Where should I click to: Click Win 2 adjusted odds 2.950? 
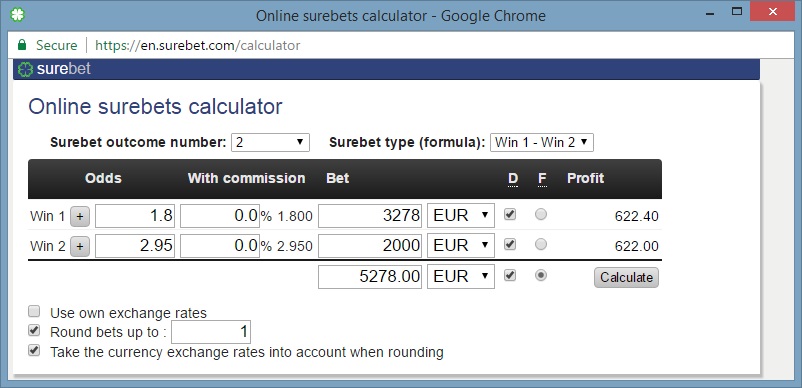click(x=295, y=246)
